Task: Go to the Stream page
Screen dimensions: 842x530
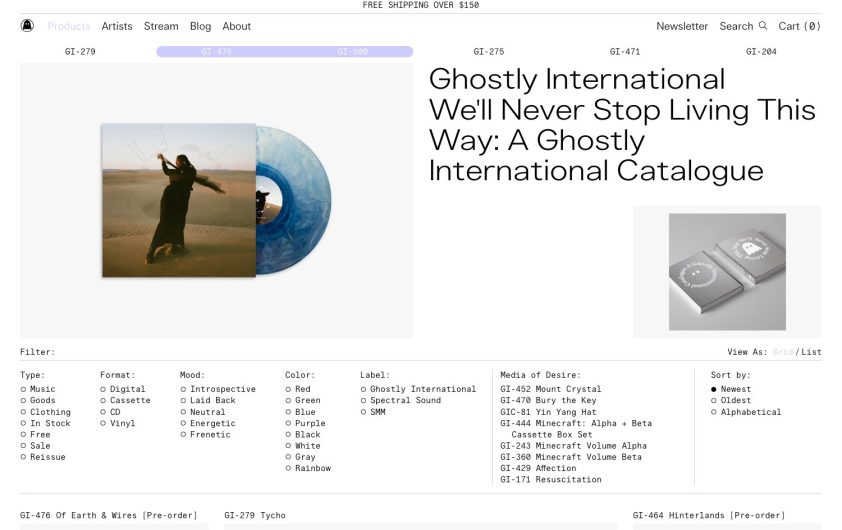Action: pos(161,26)
